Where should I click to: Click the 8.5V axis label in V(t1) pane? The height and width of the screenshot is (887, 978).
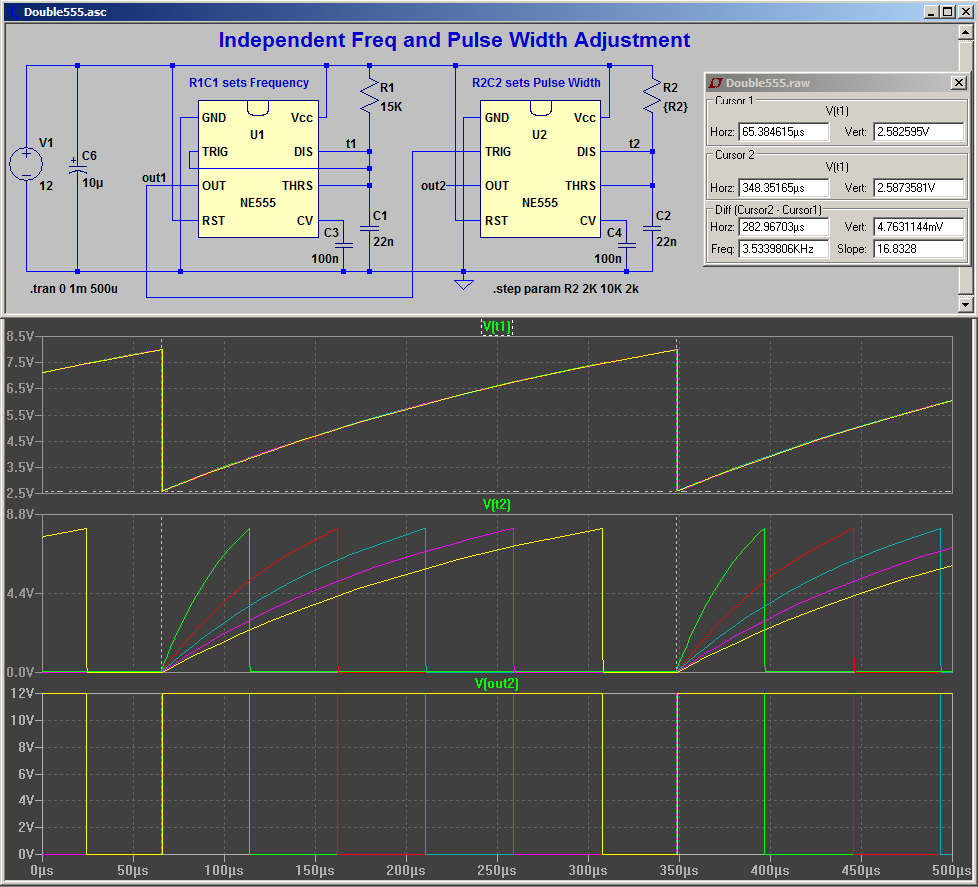(x=19, y=337)
